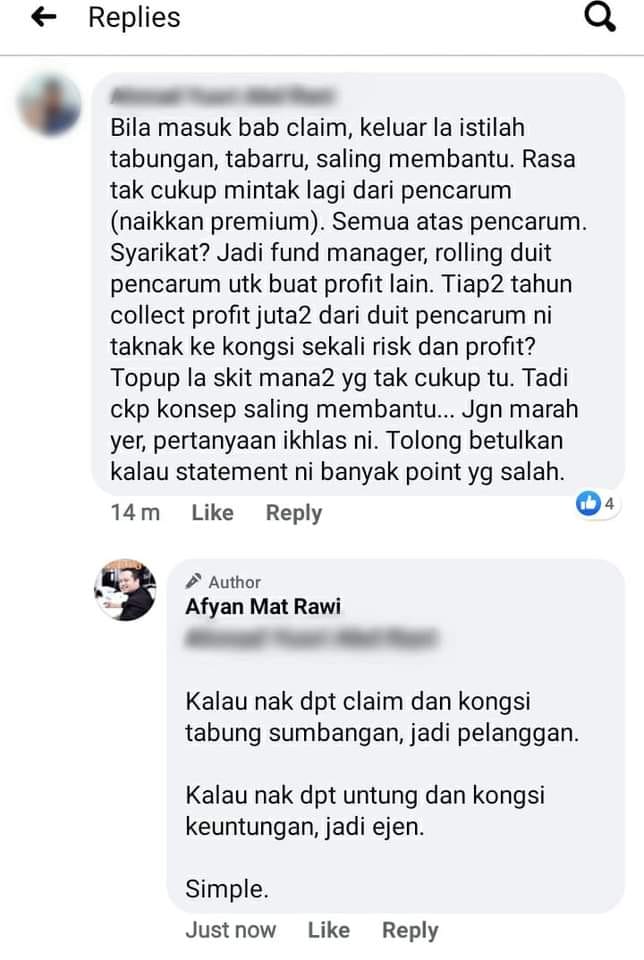The height and width of the screenshot is (960, 644).
Task: Tap the comment text starting Bila masuk bab claim
Action: (x=348, y=299)
